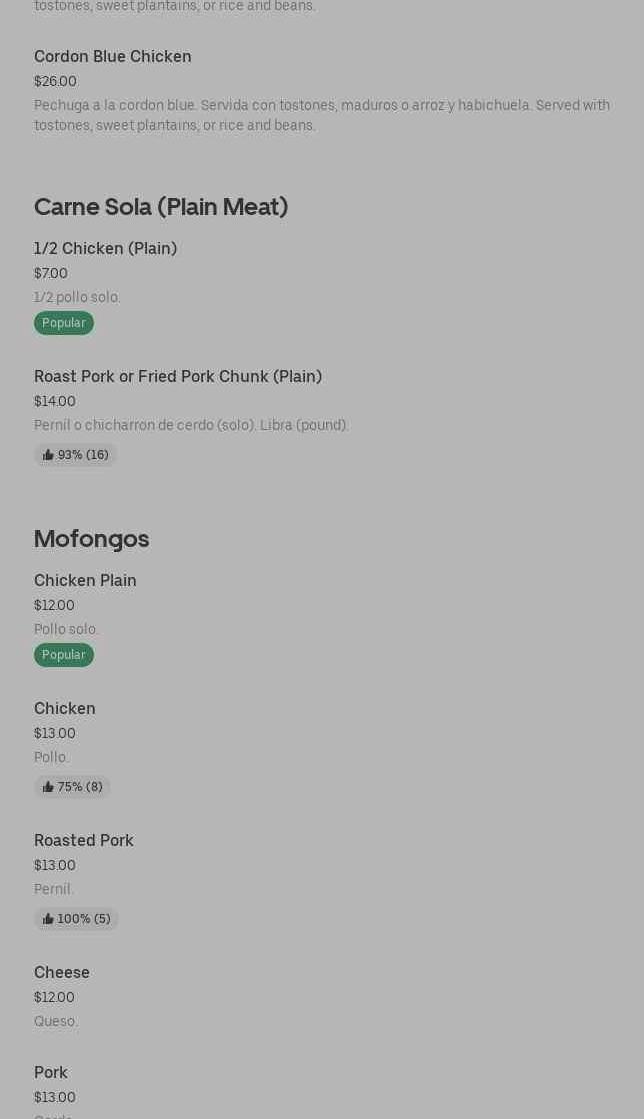Click the "1/2 pollo solo." description text
Screen dimensions: 644x1119
click(x=77, y=298)
